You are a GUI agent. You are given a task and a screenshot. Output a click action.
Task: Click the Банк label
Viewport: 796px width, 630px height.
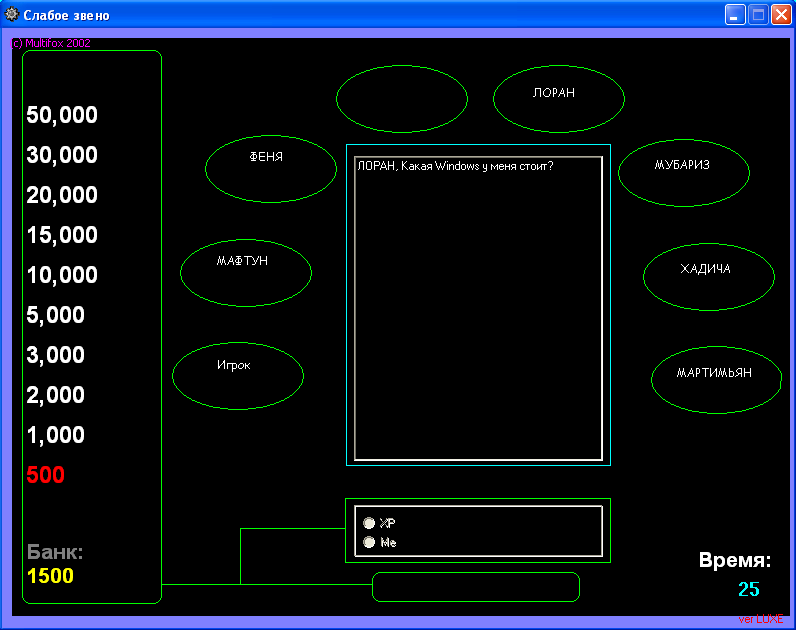pos(55,552)
